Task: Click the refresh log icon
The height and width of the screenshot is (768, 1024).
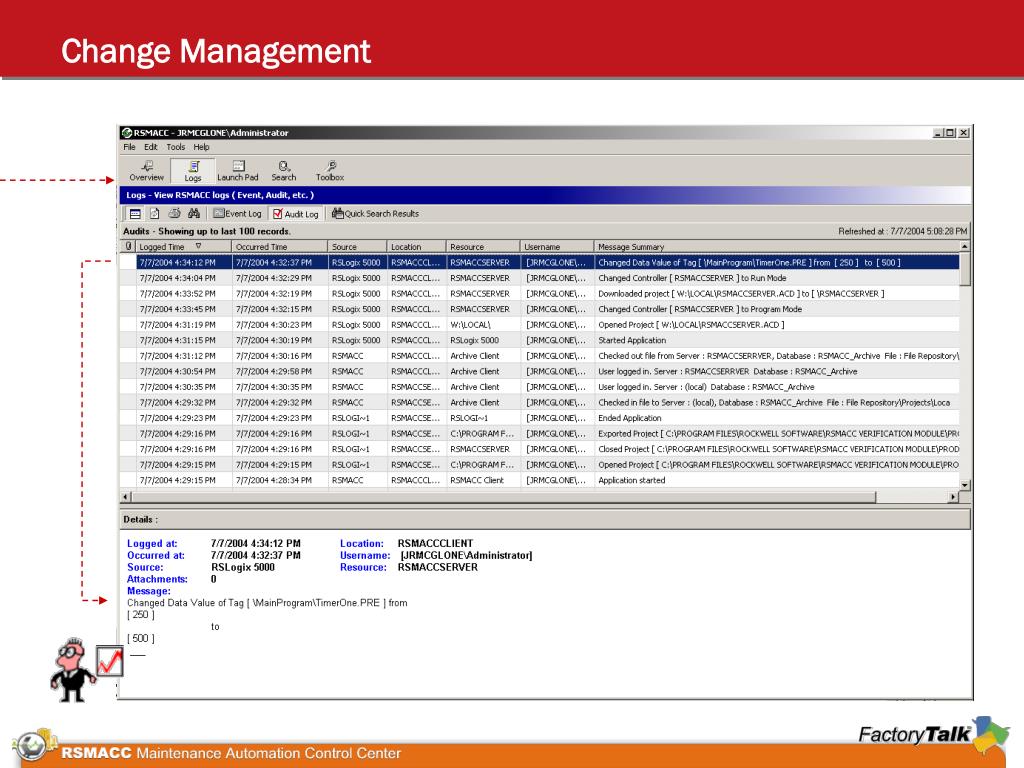Action: 155,214
